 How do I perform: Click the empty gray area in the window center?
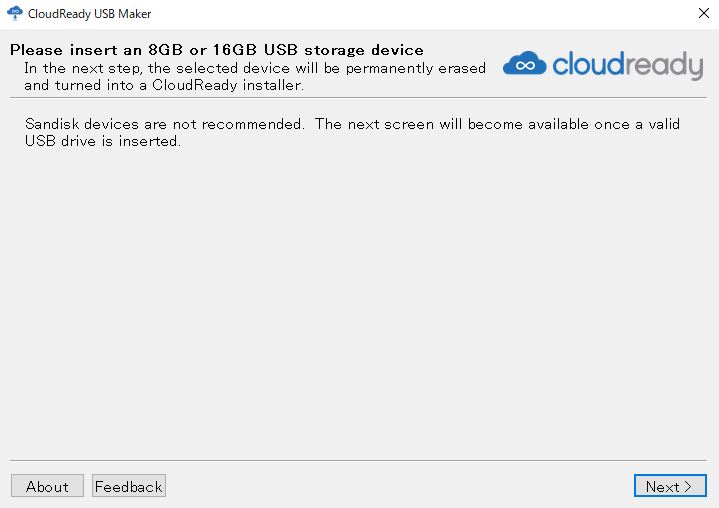click(359, 300)
